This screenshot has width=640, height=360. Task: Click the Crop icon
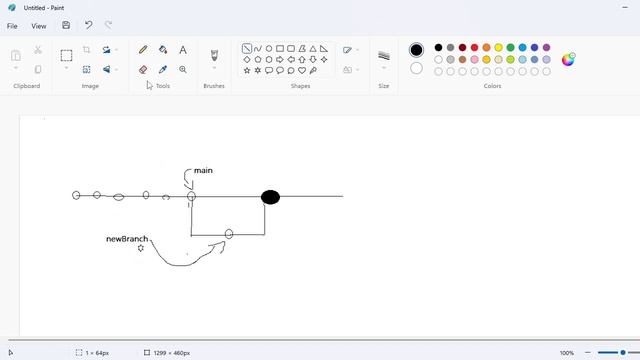pyautogui.click(x=87, y=50)
